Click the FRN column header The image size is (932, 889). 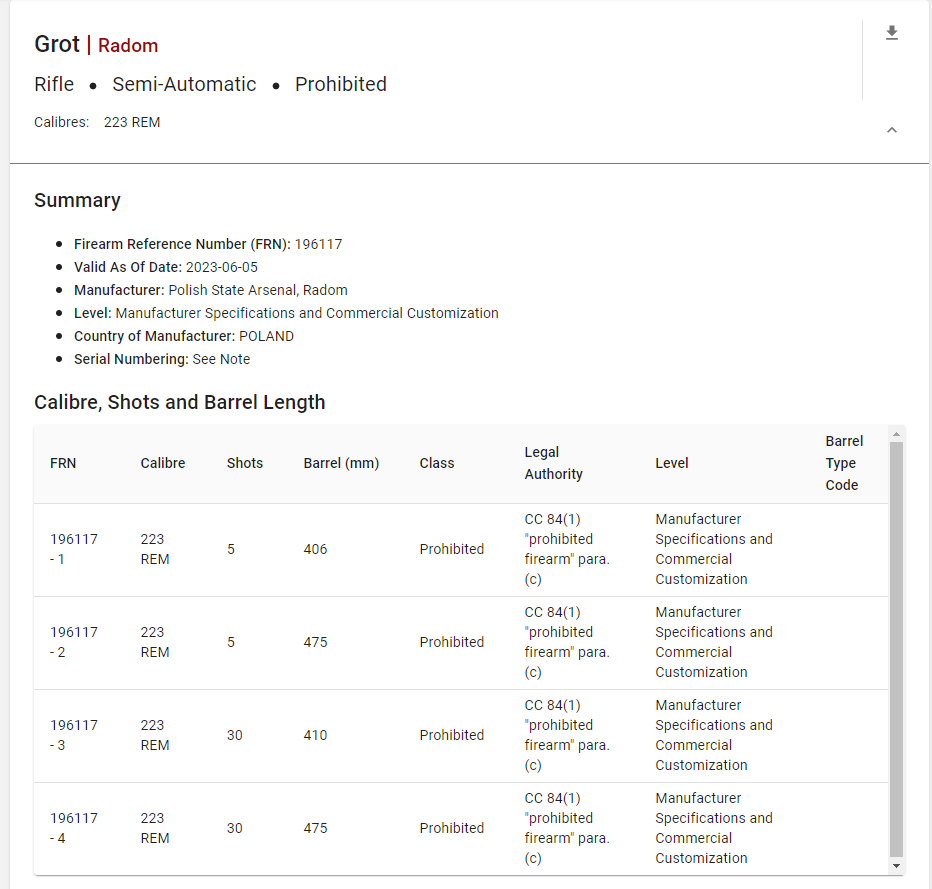(63, 463)
